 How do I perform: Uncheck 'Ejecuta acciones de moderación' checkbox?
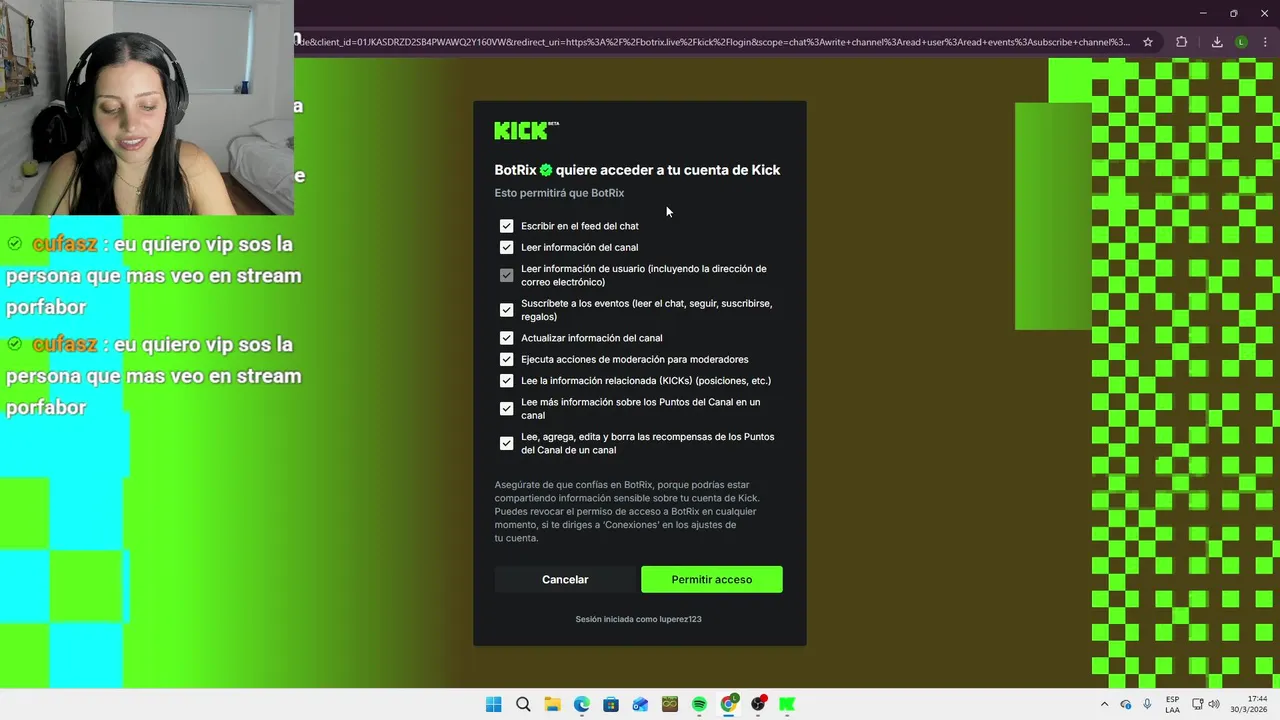(x=506, y=359)
